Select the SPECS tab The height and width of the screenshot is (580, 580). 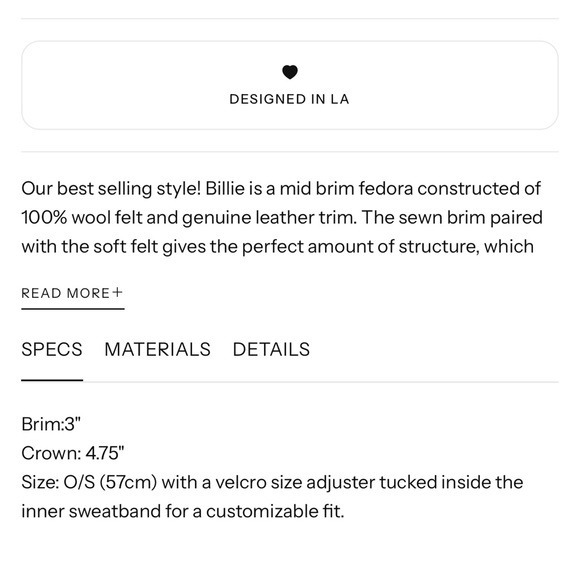[52, 349]
